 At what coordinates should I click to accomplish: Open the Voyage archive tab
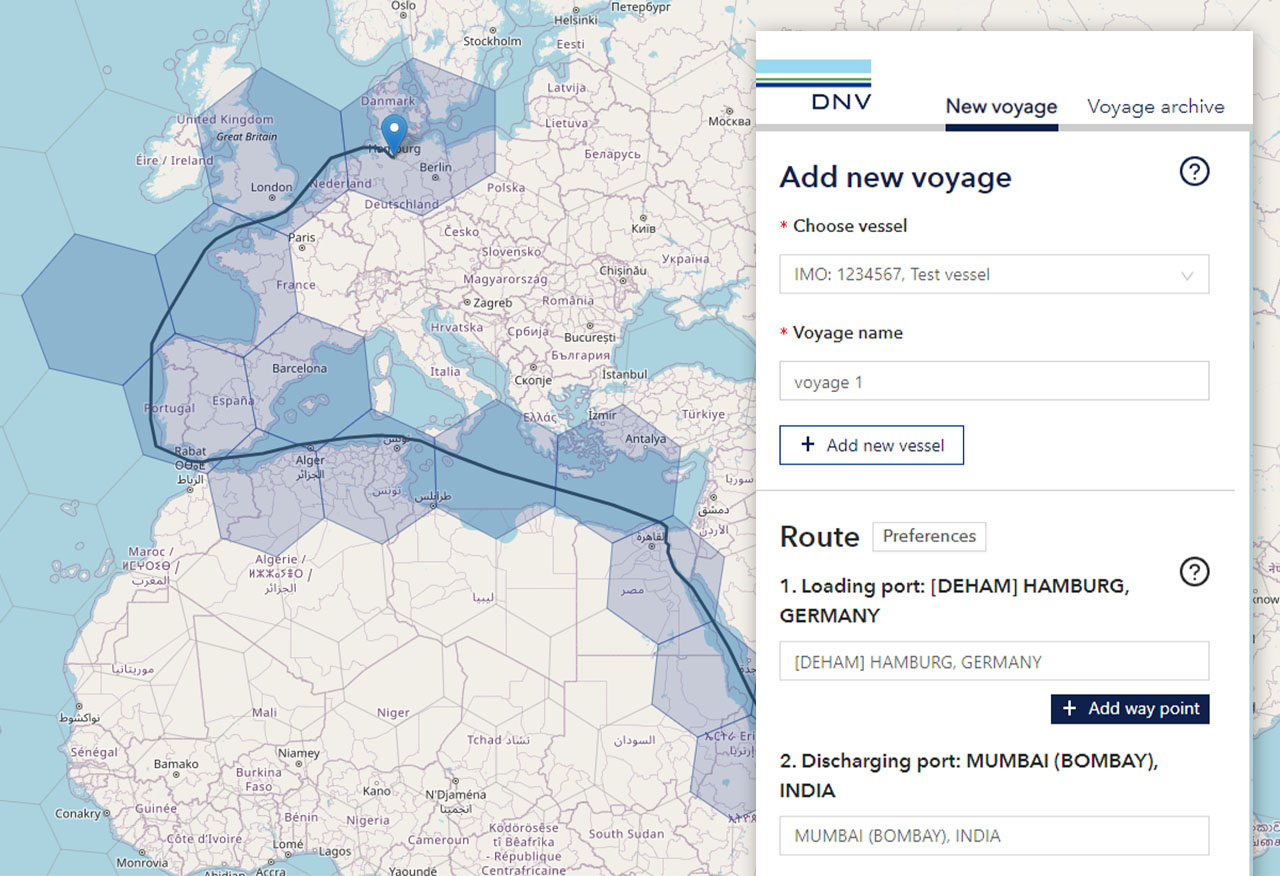pos(1155,107)
